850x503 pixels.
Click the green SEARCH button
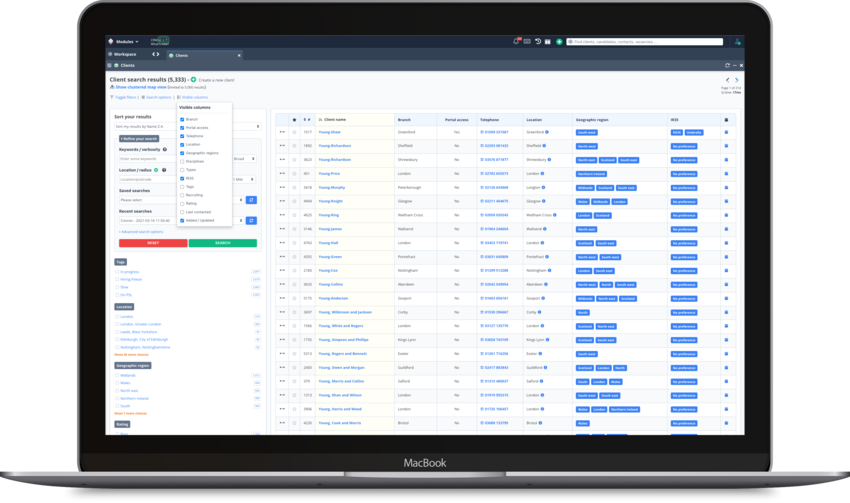coord(223,243)
